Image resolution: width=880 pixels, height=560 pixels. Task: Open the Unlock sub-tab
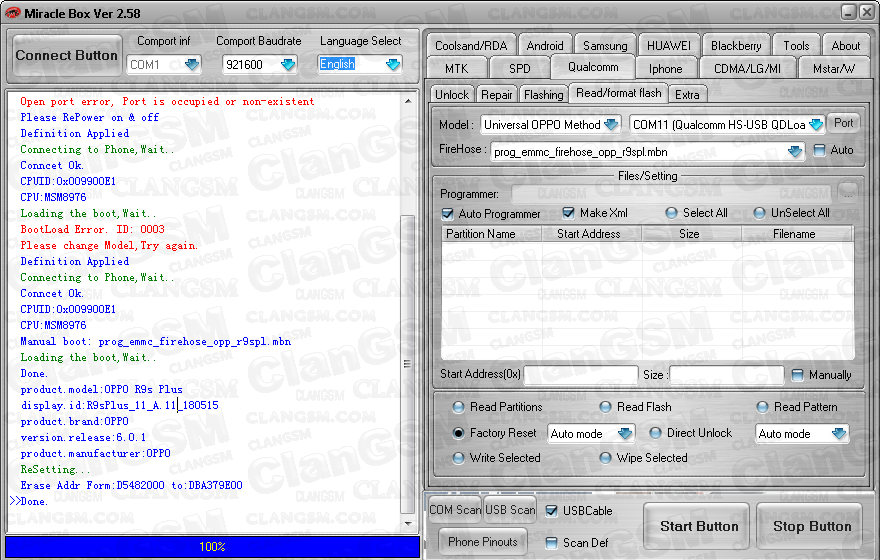tap(452, 94)
